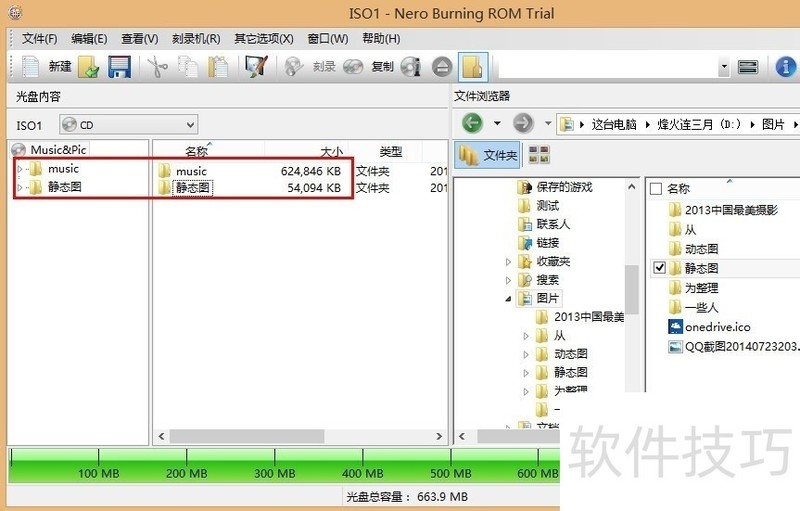Go back with the green arrow

[x=472, y=123]
